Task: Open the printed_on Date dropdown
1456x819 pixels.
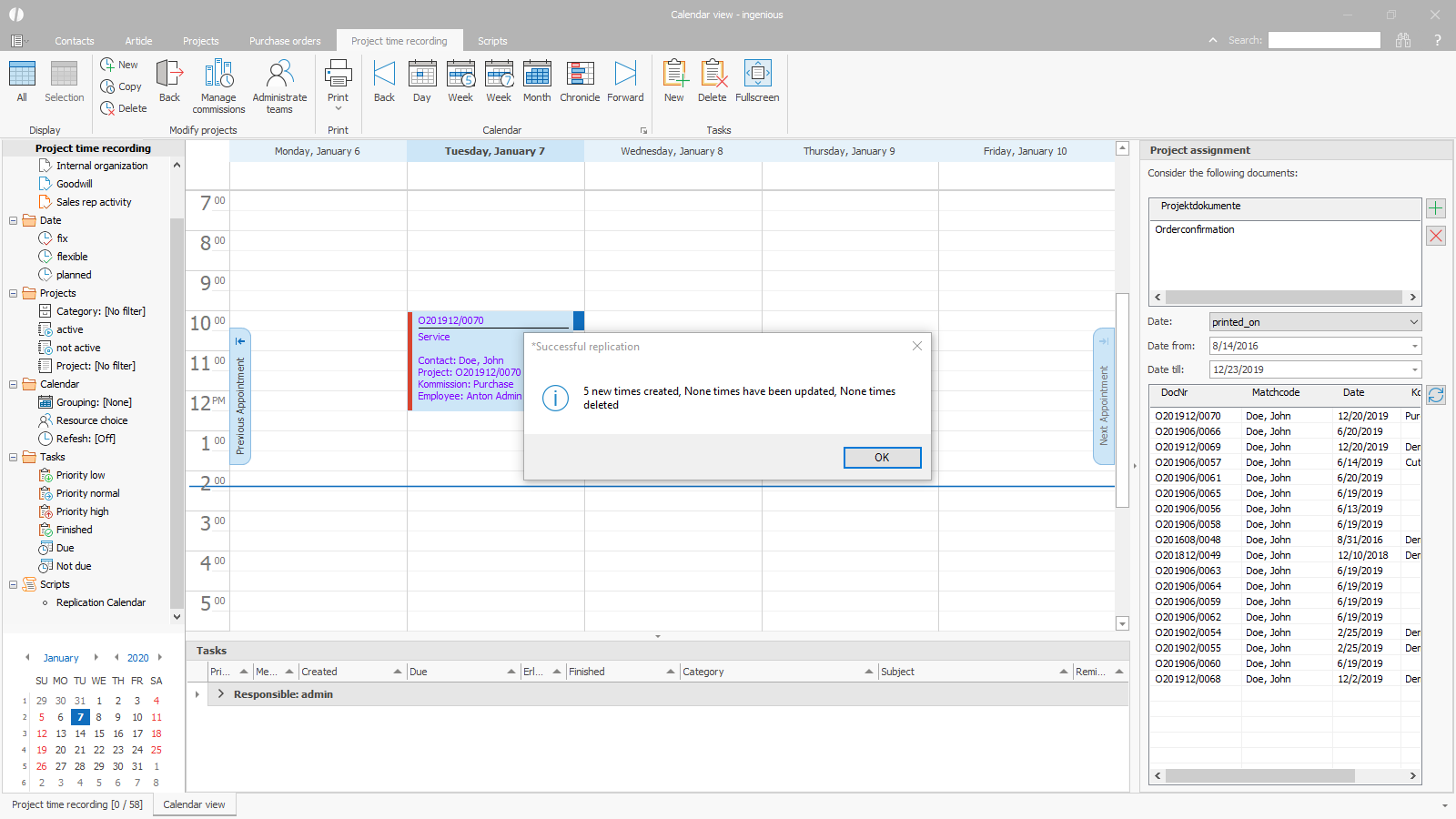Action: [x=1413, y=322]
